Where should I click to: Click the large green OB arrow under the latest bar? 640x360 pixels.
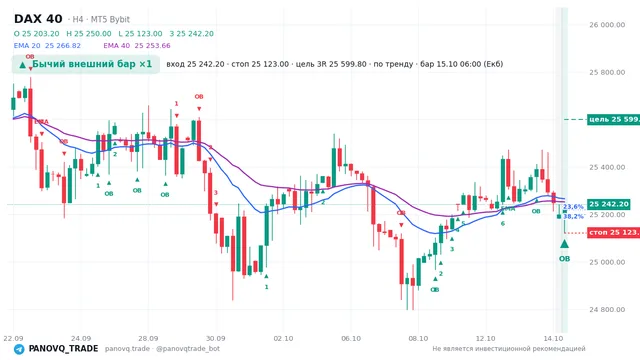pos(564,244)
